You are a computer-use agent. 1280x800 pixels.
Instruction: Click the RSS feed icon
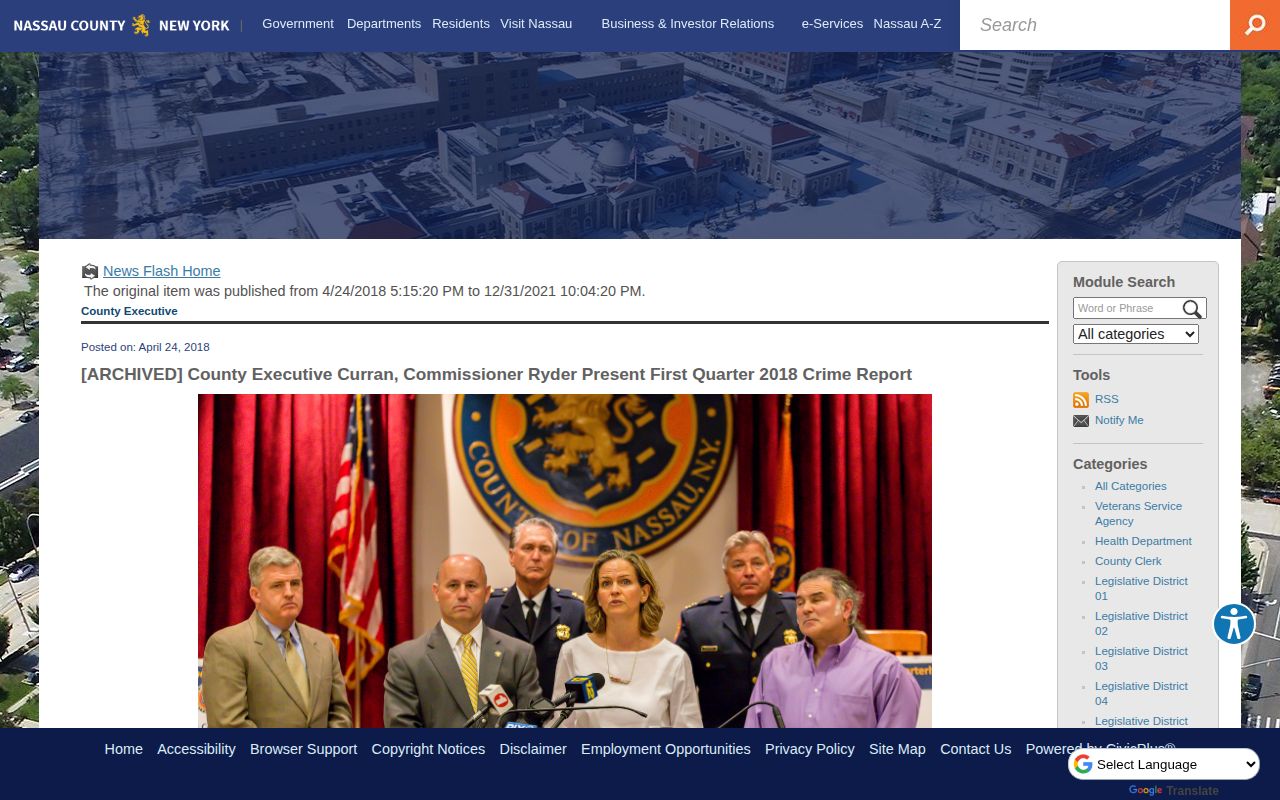1081,400
